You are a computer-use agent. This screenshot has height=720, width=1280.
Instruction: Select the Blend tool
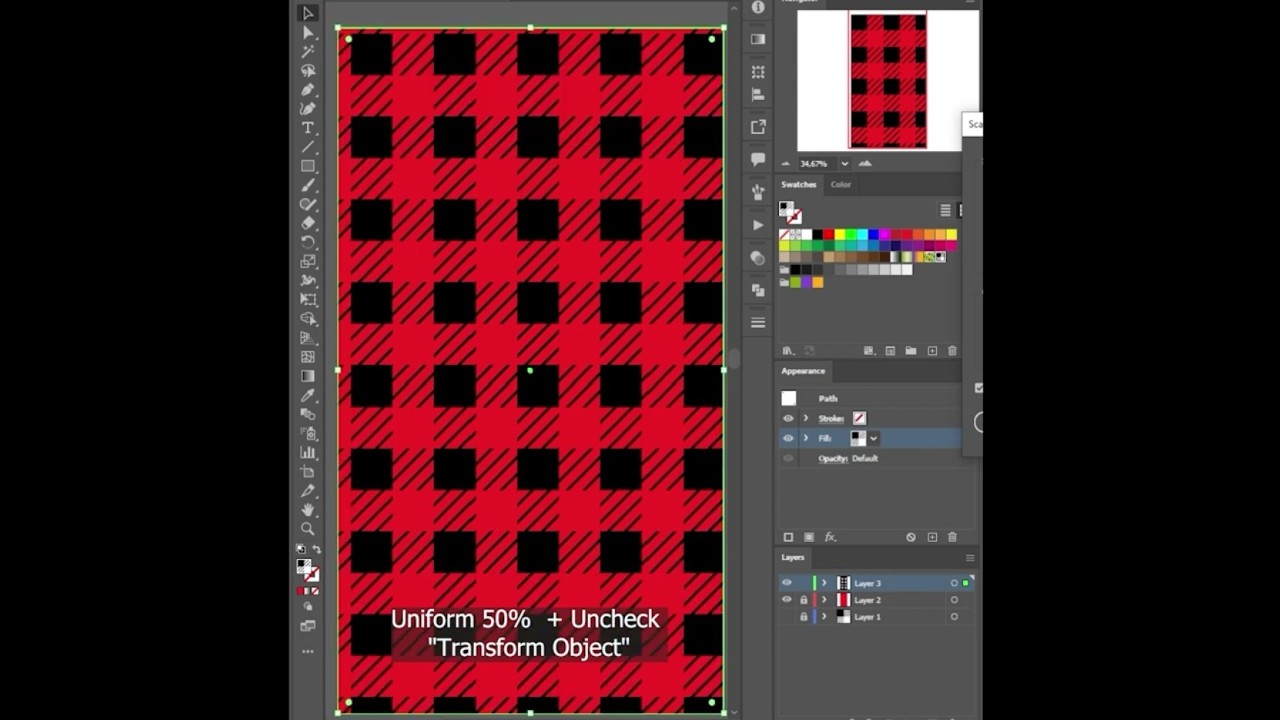308,414
